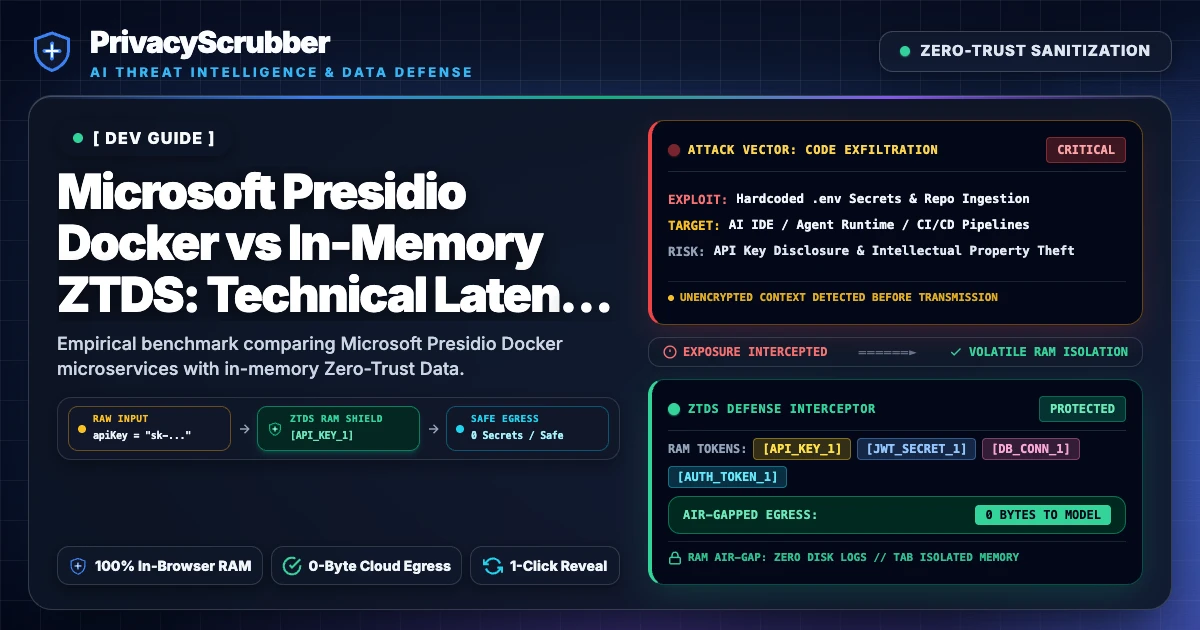Click the refresh icon in 1-Click Reveal badge
Viewport: 1200px width, 630px height.
coord(492,566)
